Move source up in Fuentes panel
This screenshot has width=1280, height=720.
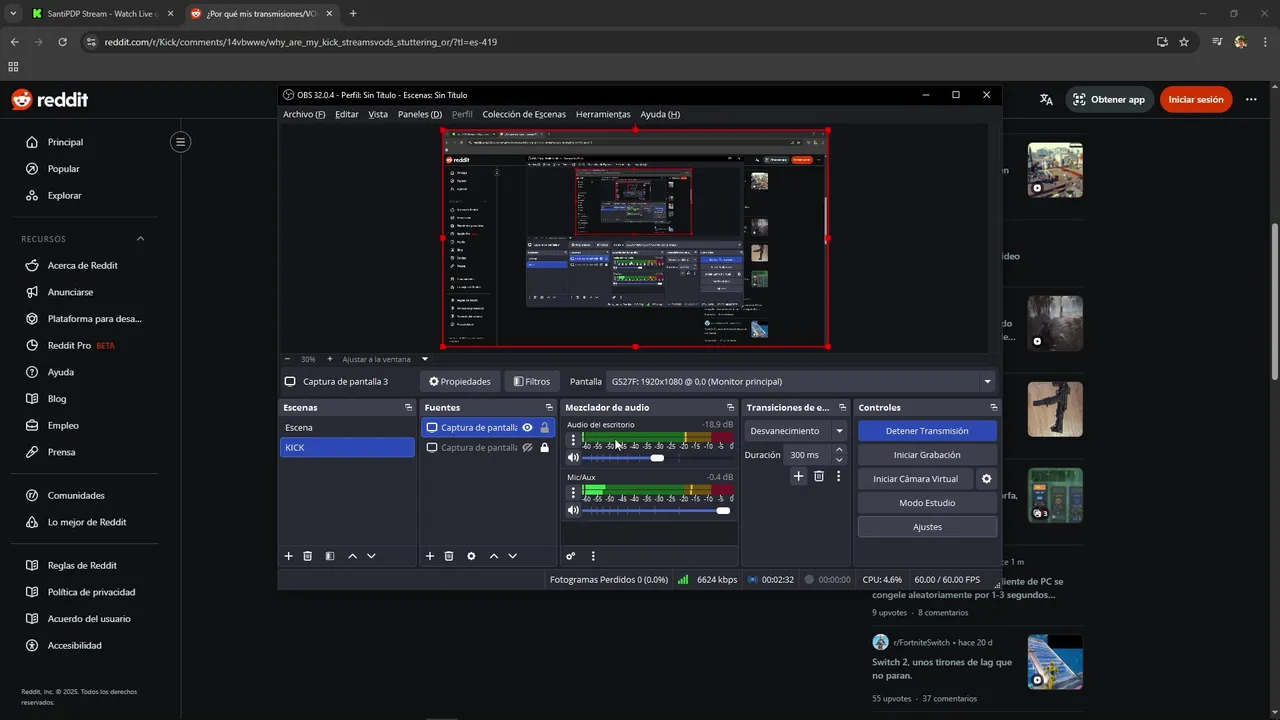[x=493, y=556]
